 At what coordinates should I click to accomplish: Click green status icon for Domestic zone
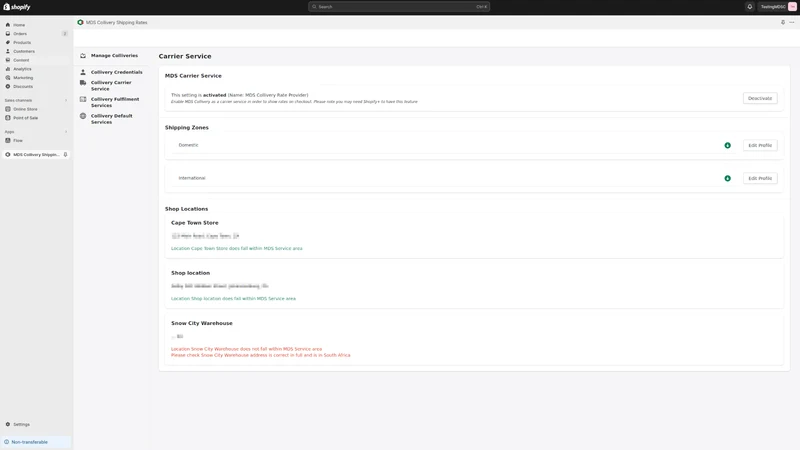tap(728, 145)
